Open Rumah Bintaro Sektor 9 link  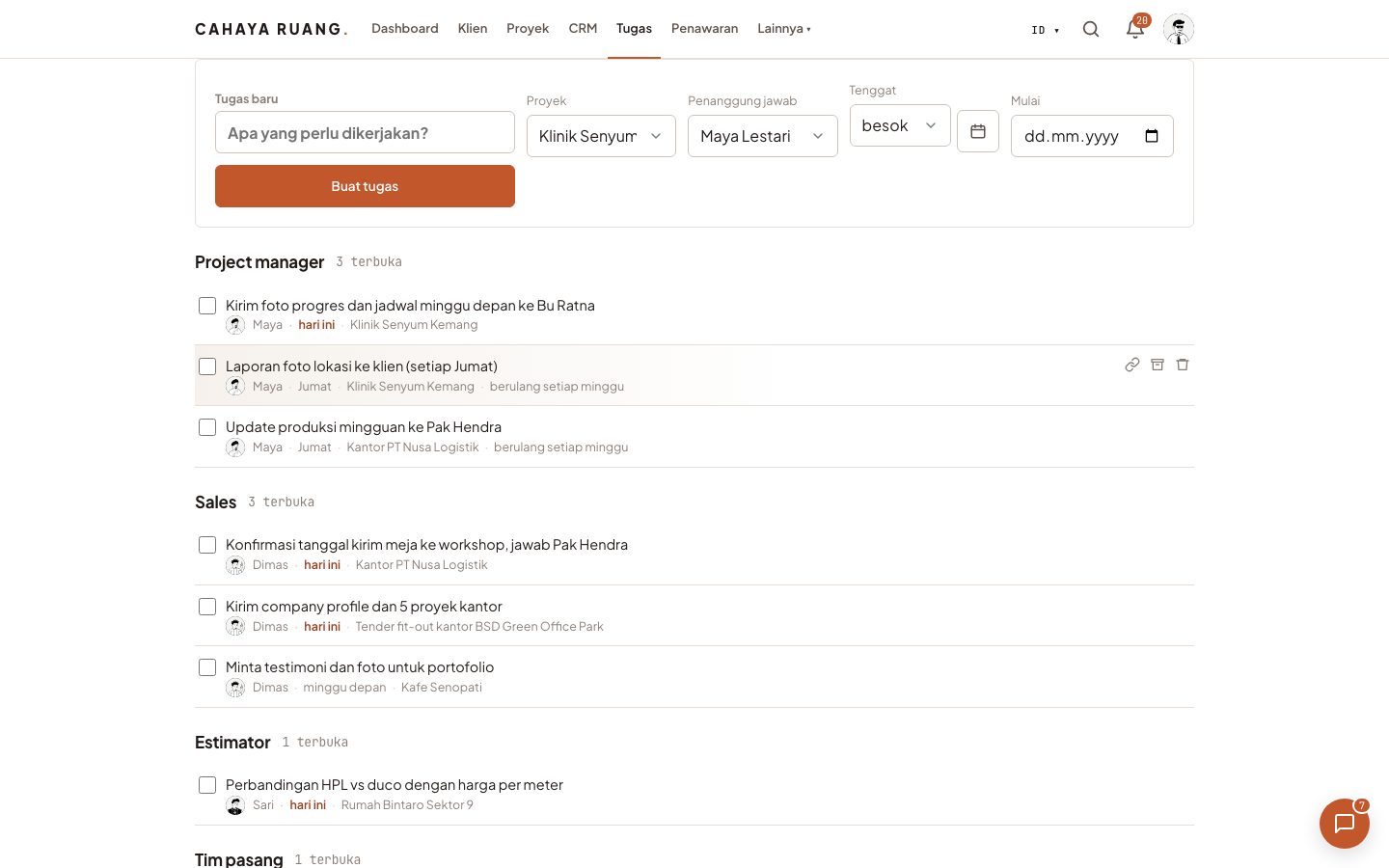pyautogui.click(x=407, y=805)
